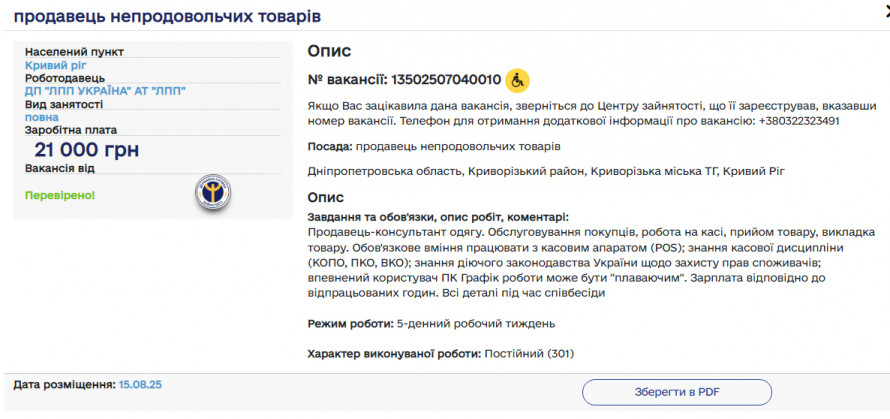Open employer link ДП "ЛПП УКРАЇНА" АТ "ЛПП"

(105, 91)
